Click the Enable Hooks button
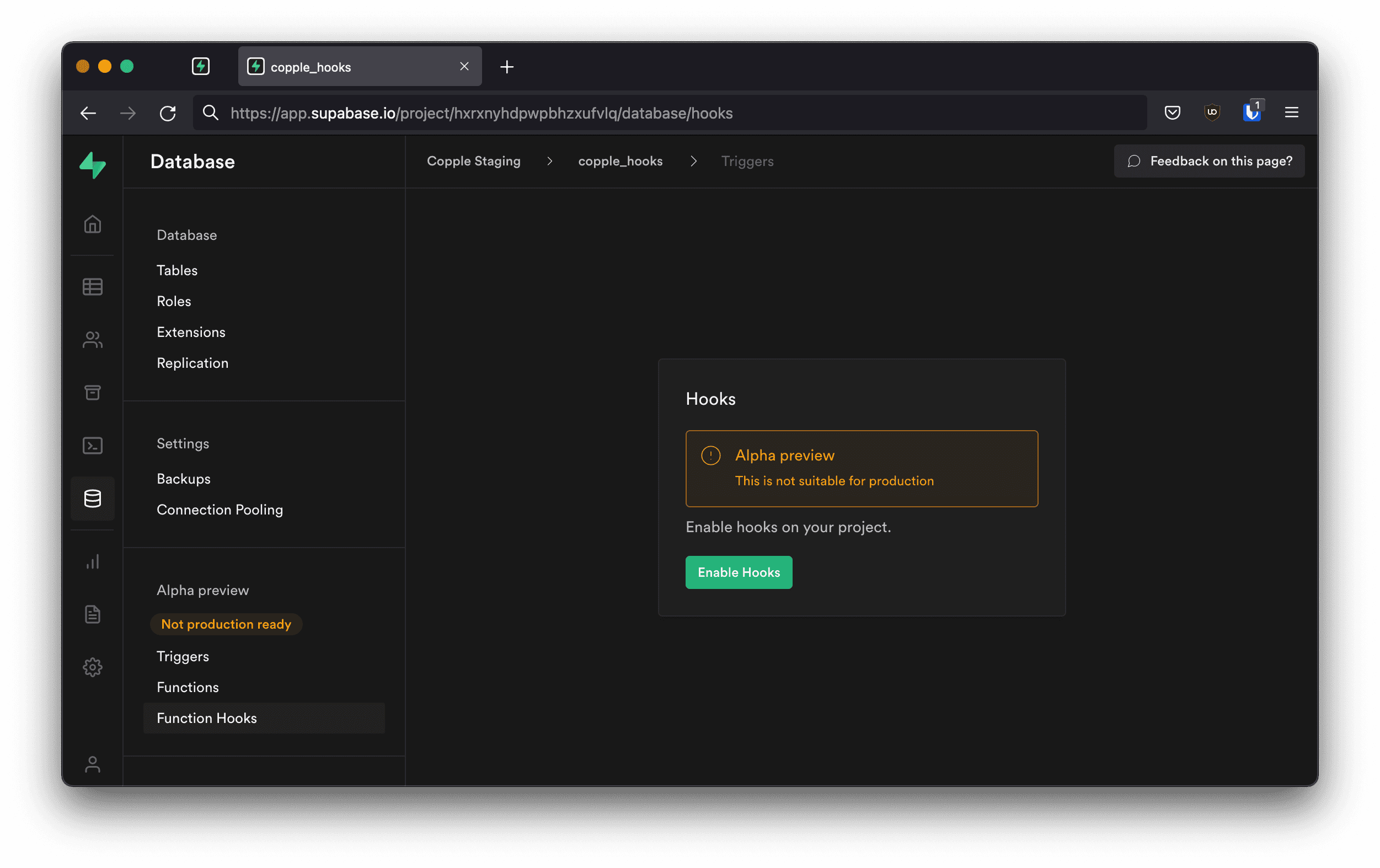 point(739,572)
